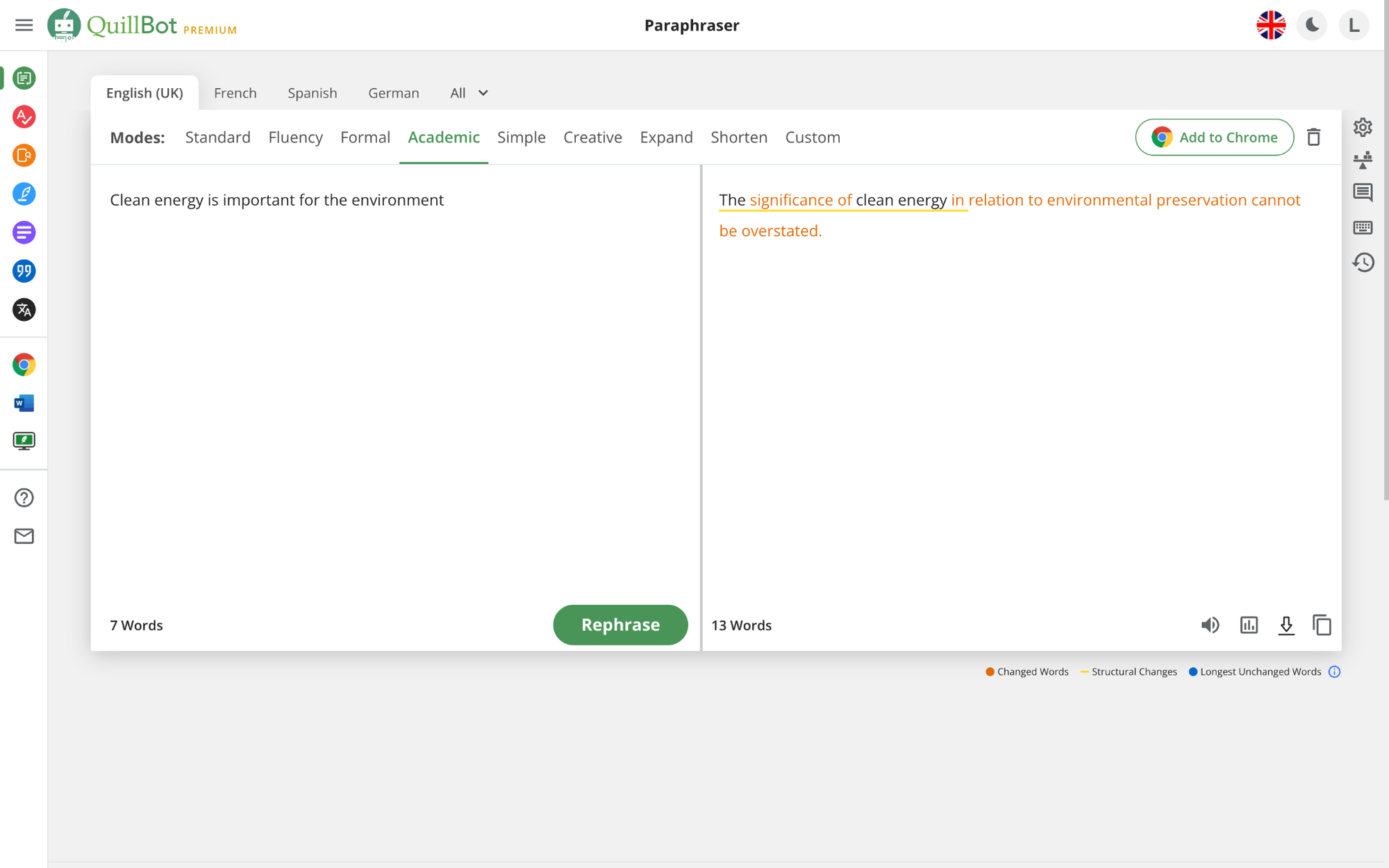
Task: View statistics for the paraphrased output
Action: point(1249,625)
